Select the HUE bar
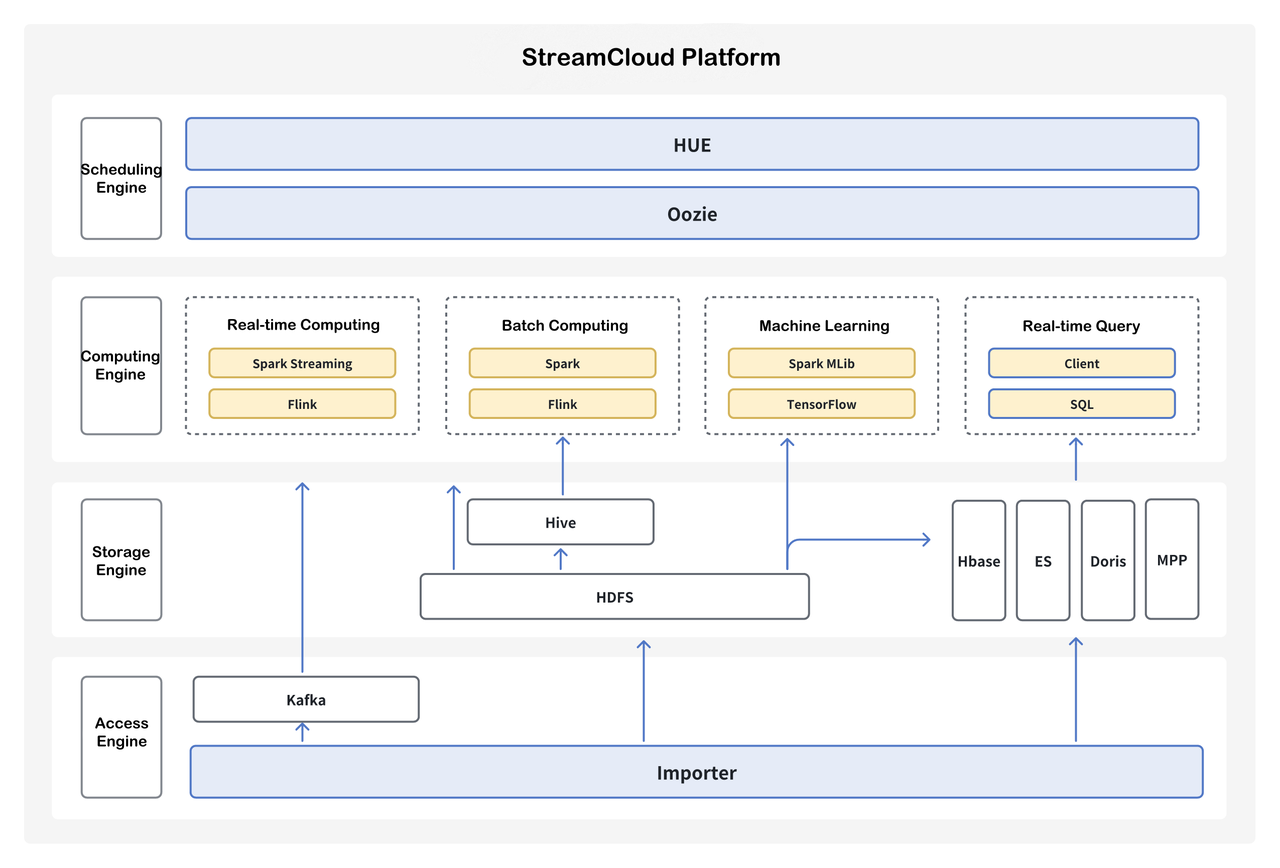Image resolution: width=1280 pixels, height=868 pixels. pyautogui.click(x=692, y=144)
